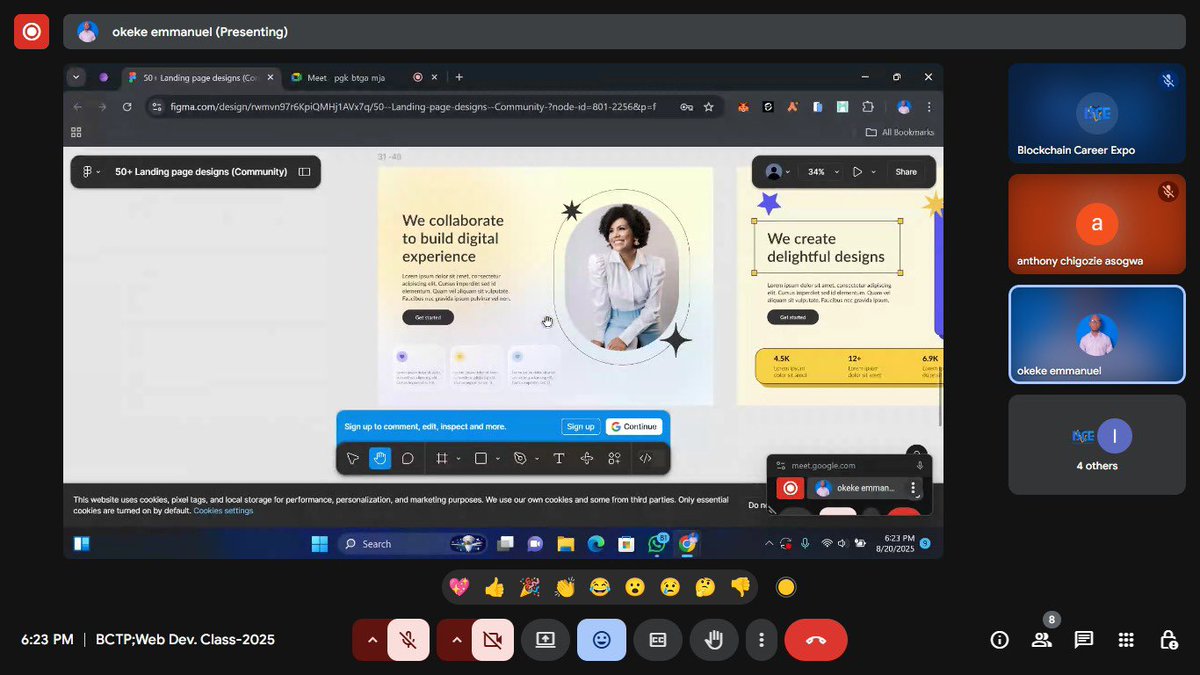This screenshot has width=1200, height=675.
Task: Toggle the reactions emoji bar
Action: tap(602, 640)
